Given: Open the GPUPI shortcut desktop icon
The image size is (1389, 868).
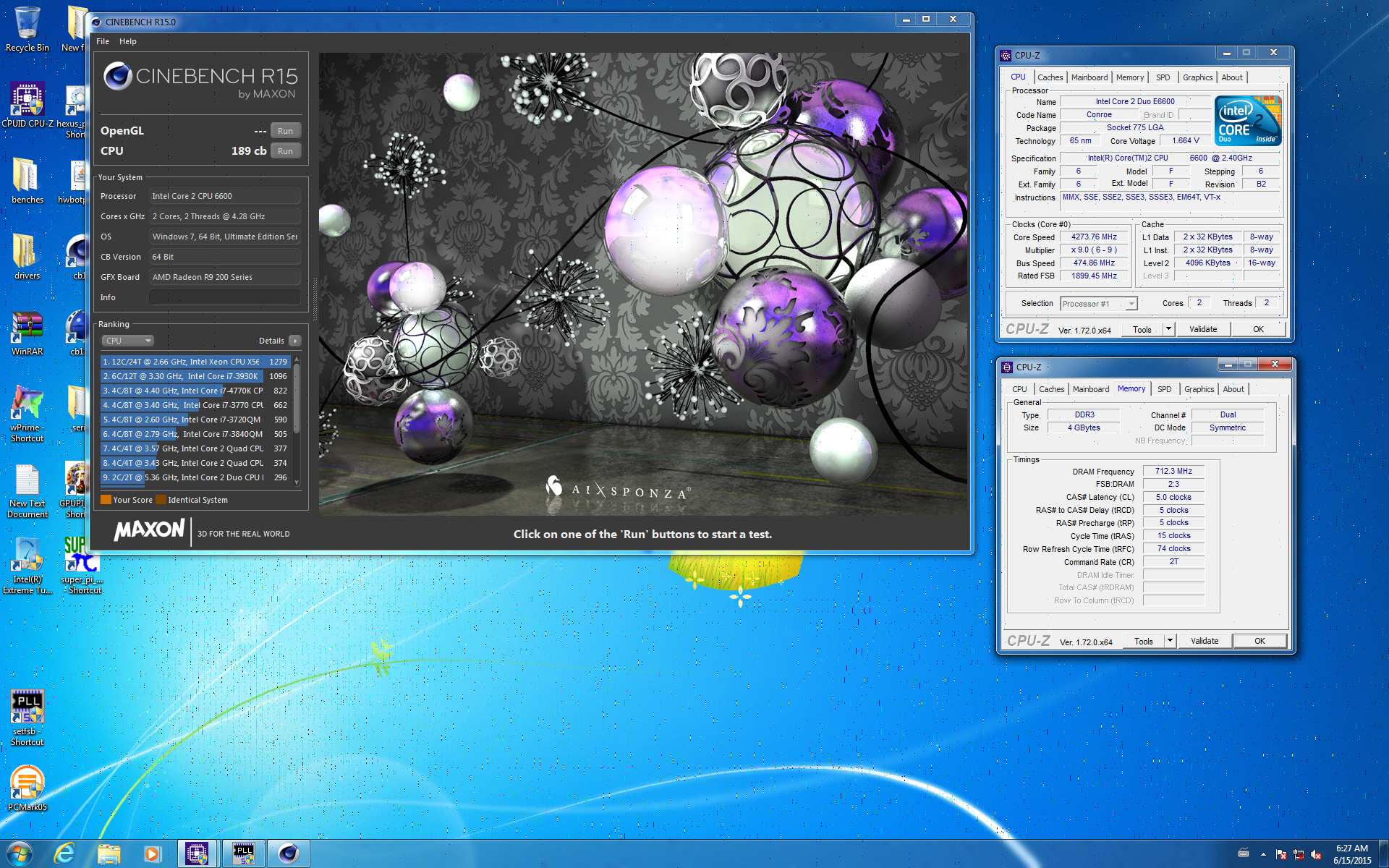Looking at the screenshot, I should tap(74, 490).
